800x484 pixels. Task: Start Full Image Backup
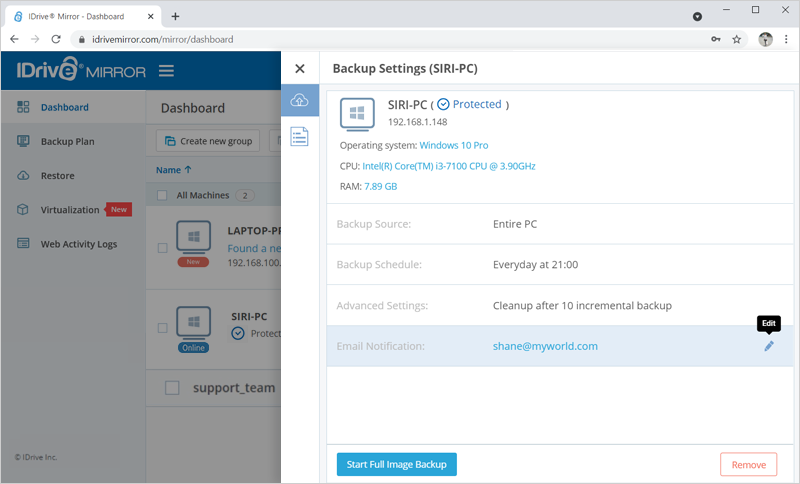[x=396, y=464]
